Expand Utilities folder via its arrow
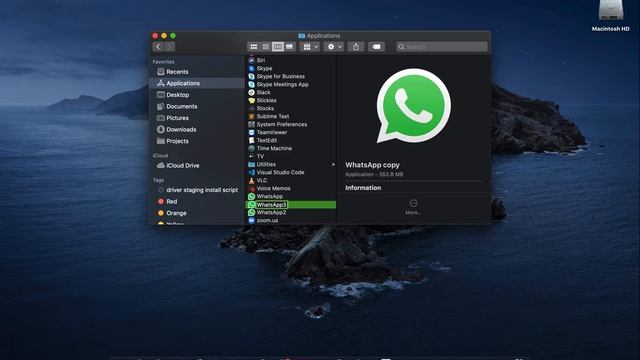This screenshot has height=360, width=640. tap(333, 164)
